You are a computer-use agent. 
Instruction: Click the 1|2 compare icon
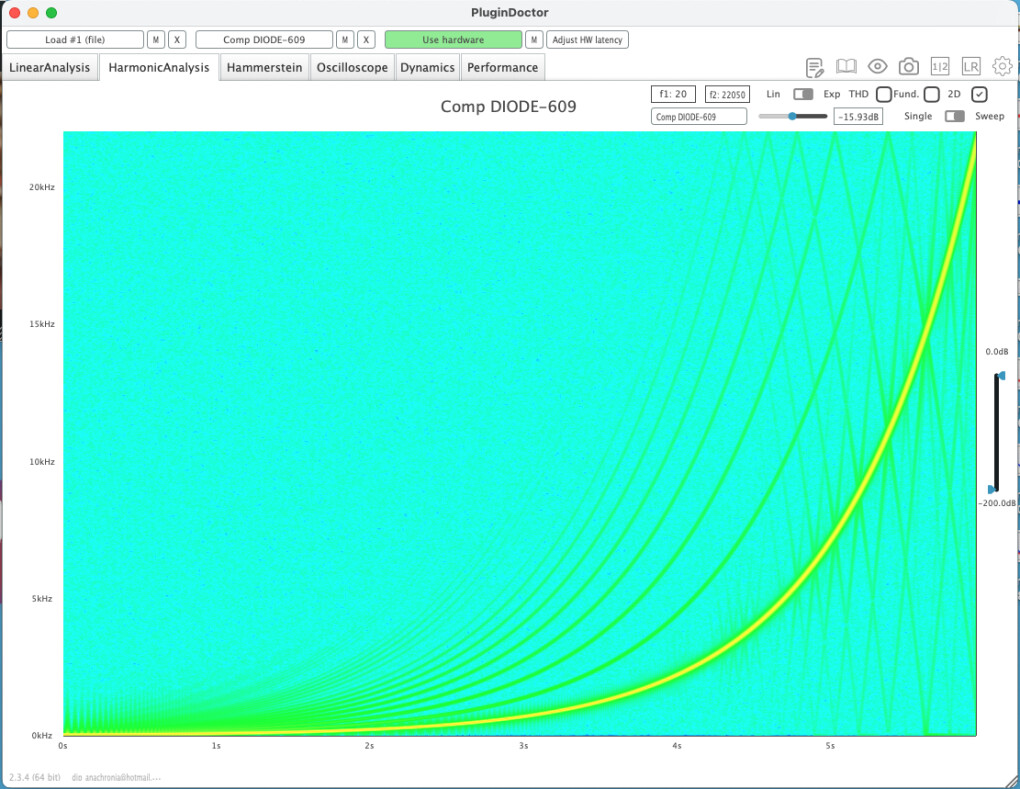coord(939,67)
